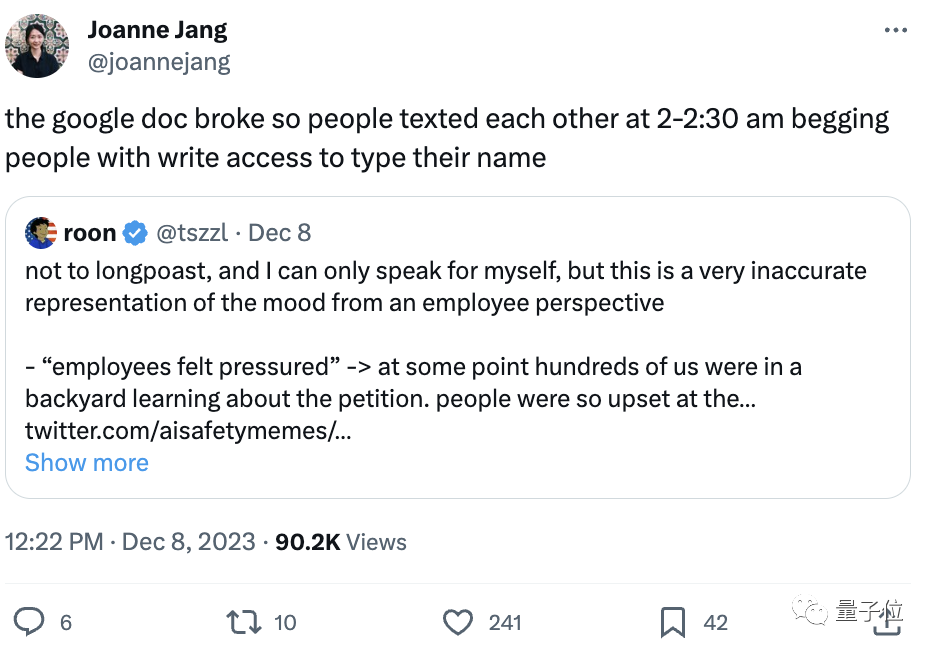Screen dimensions: 934x652
Task: Open roon's small avatar picture
Action: (41, 233)
